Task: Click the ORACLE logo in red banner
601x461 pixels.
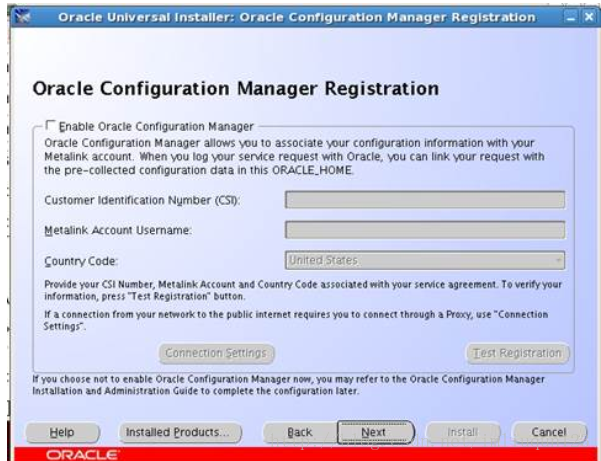Action: 82,455
